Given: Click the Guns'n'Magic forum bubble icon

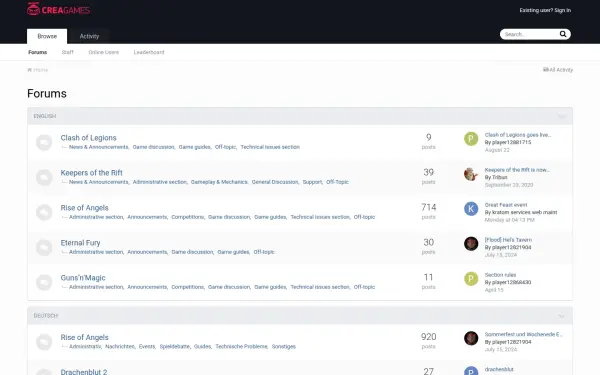Looking at the screenshot, I should 44,282.
